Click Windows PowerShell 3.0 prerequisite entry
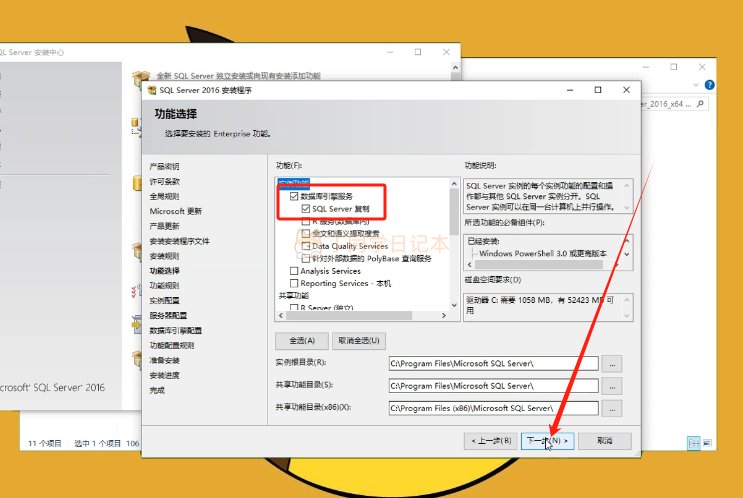The image size is (743, 498). [x=543, y=254]
